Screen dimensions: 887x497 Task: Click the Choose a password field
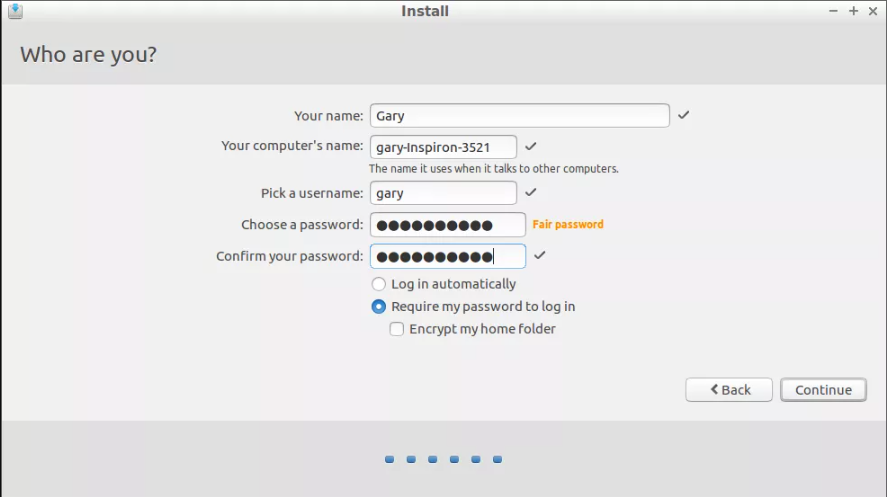pos(447,225)
